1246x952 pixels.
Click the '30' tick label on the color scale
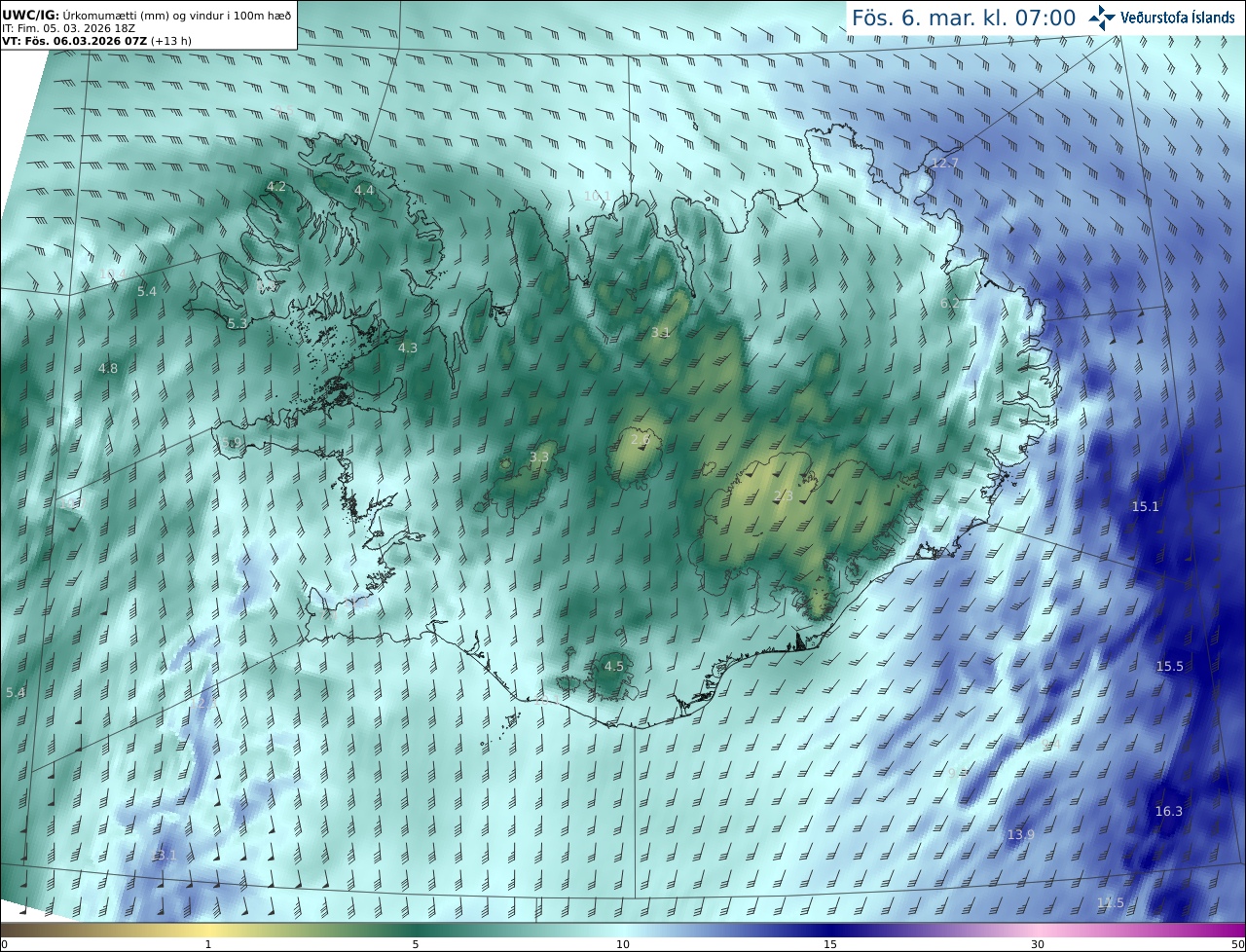click(1038, 944)
